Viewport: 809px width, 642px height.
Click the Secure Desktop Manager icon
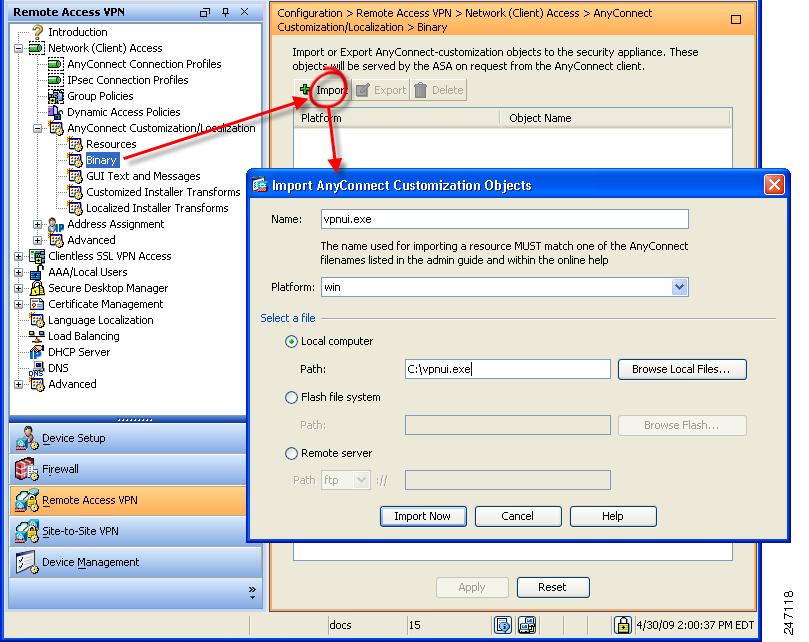(x=37, y=288)
